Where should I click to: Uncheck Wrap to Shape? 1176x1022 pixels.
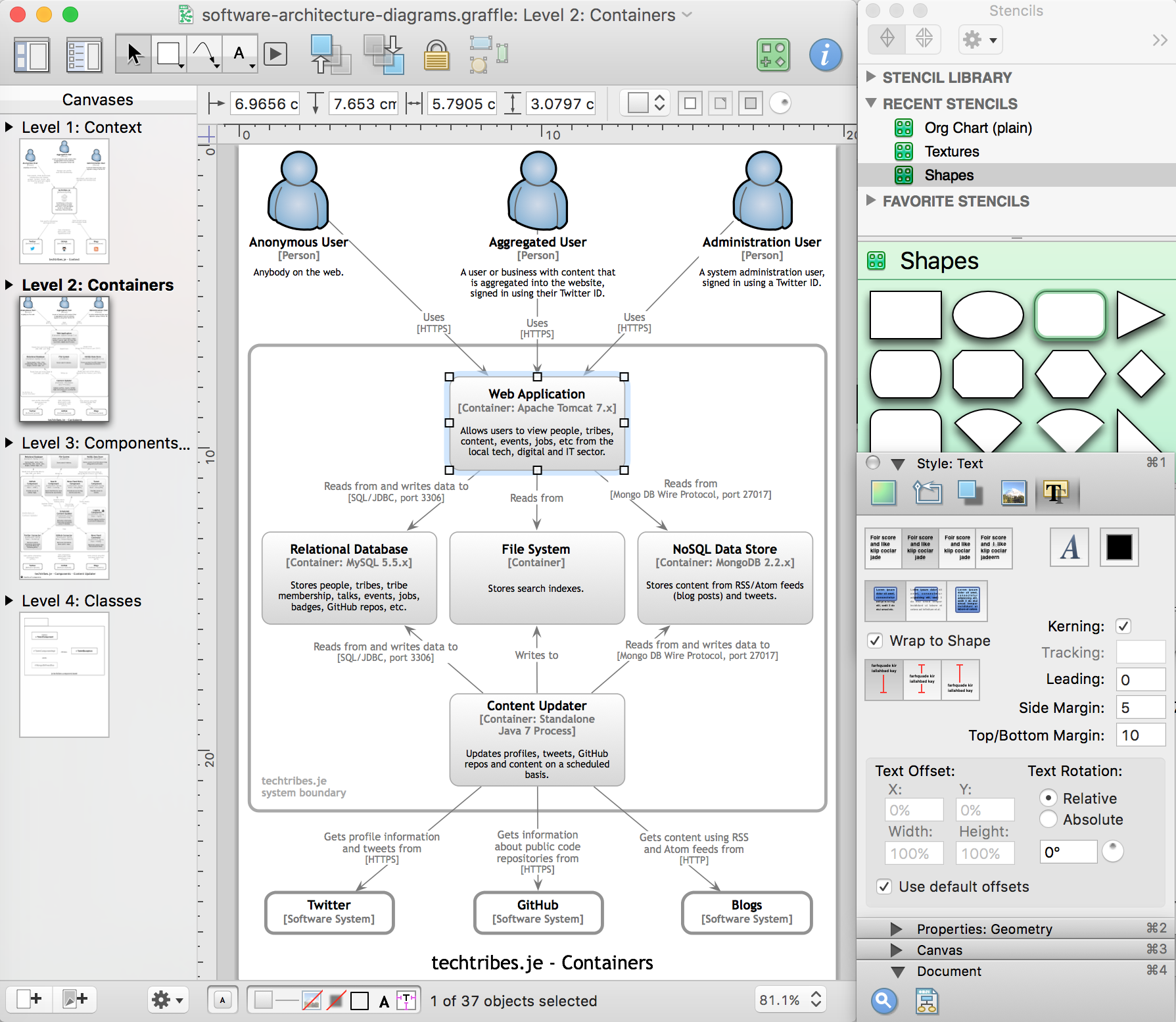(875, 641)
